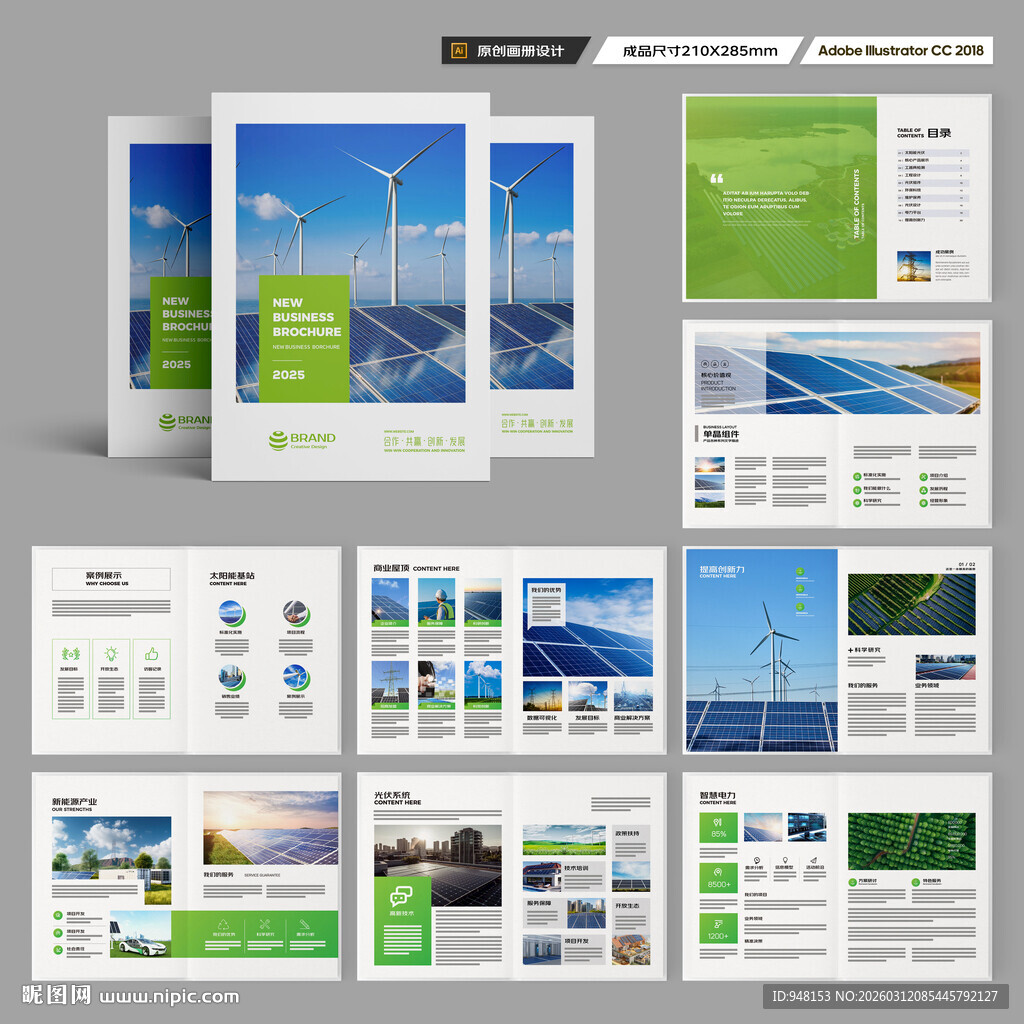The height and width of the screenshot is (1024, 1024).
Task: Click the green 85% statistic box
Action: pos(718,827)
